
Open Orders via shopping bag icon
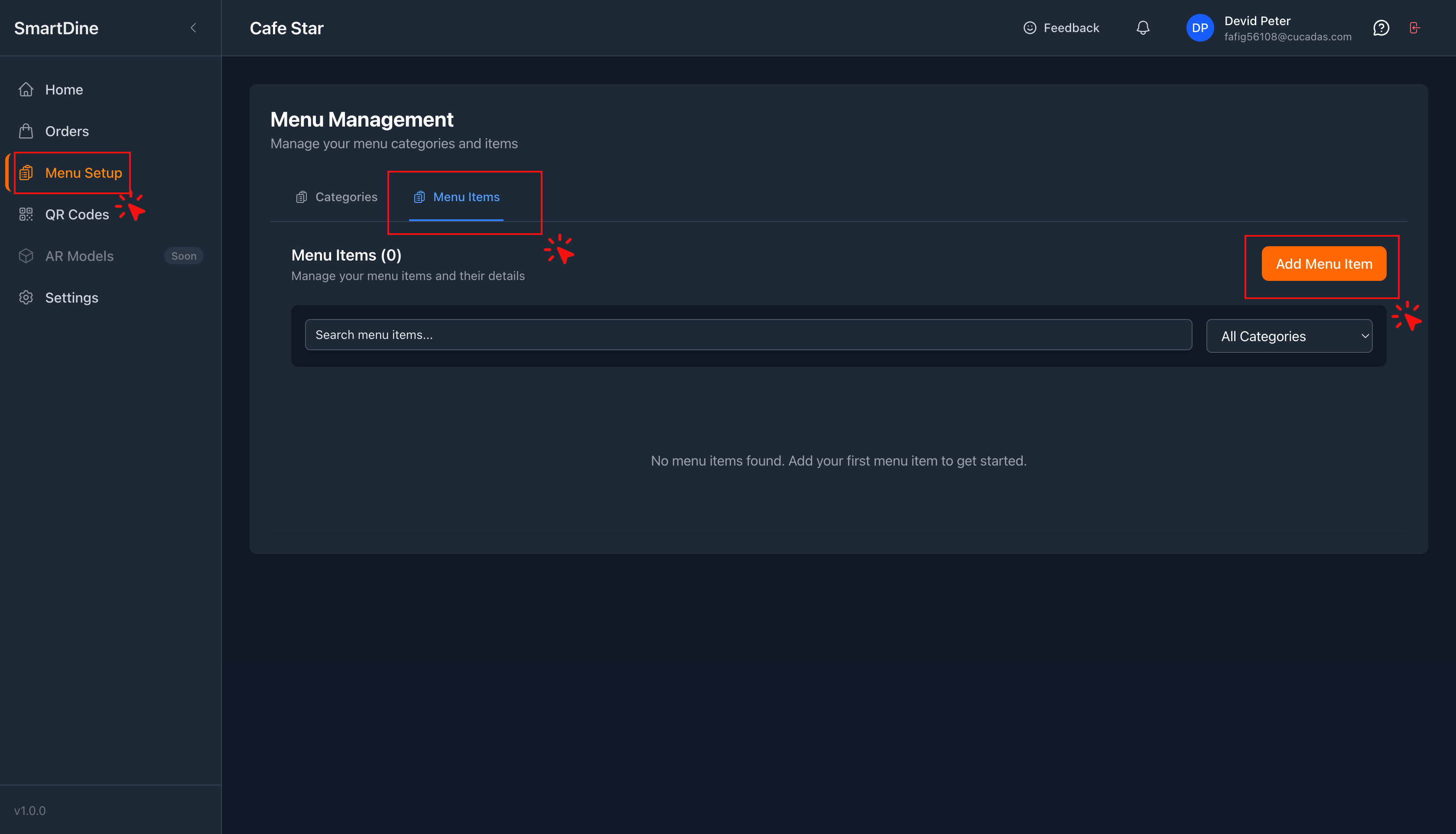(x=26, y=131)
